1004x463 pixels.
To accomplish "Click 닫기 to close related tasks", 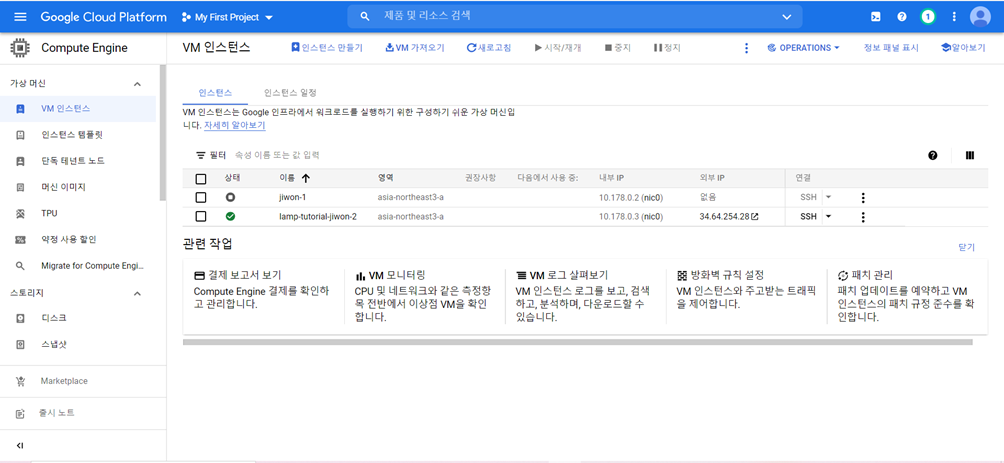I will [x=966, y=247].
